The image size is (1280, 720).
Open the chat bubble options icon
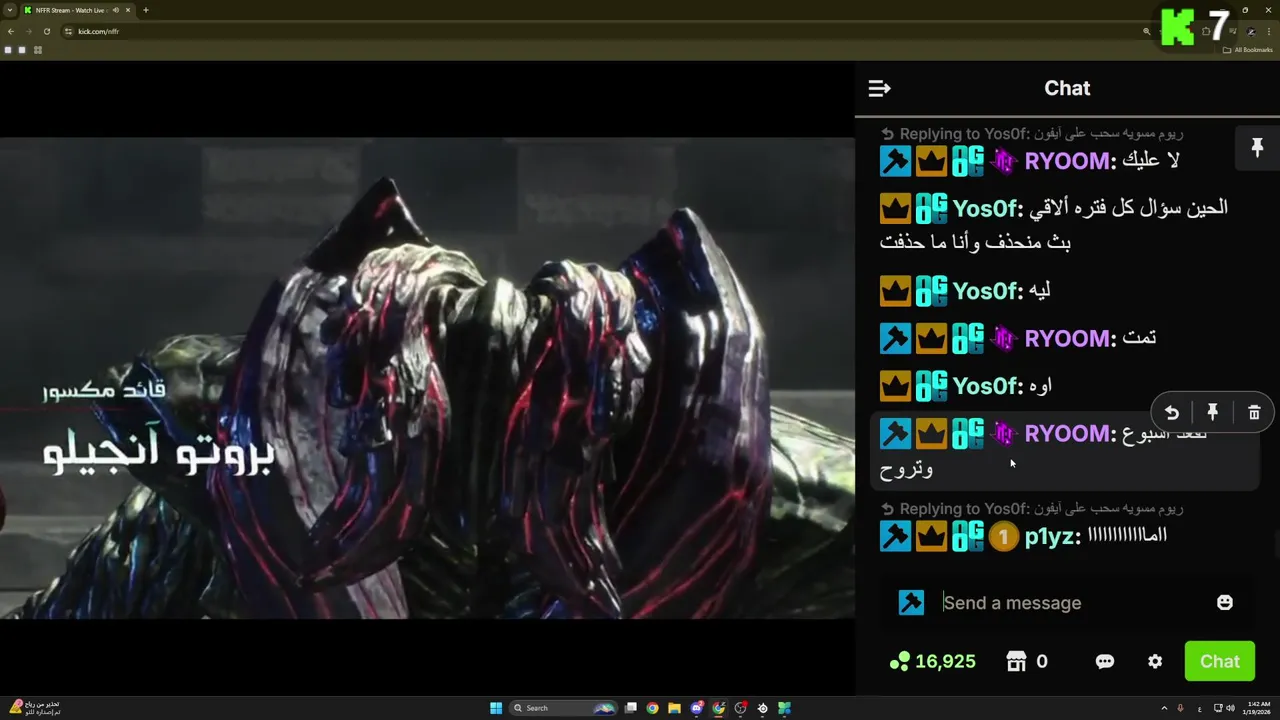pos(1105,661)
